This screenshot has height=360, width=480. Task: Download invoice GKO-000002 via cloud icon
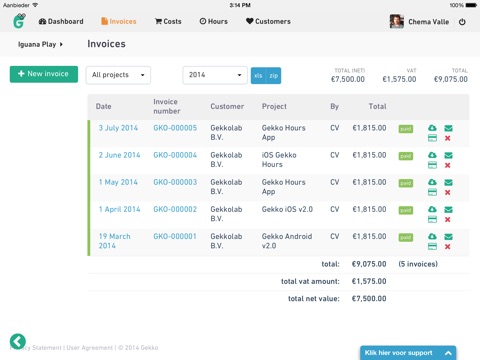pyautogui.click(x=432, y=209)
